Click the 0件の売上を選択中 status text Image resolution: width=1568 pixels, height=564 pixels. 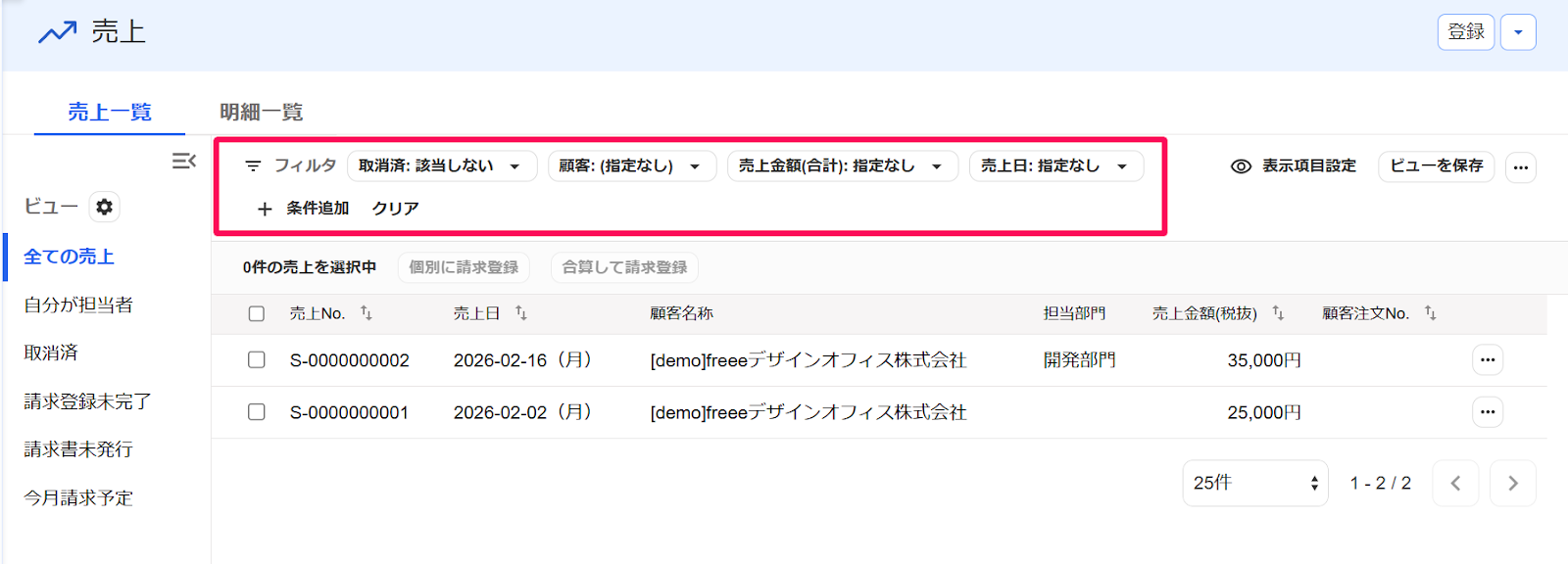coord(310,267)
